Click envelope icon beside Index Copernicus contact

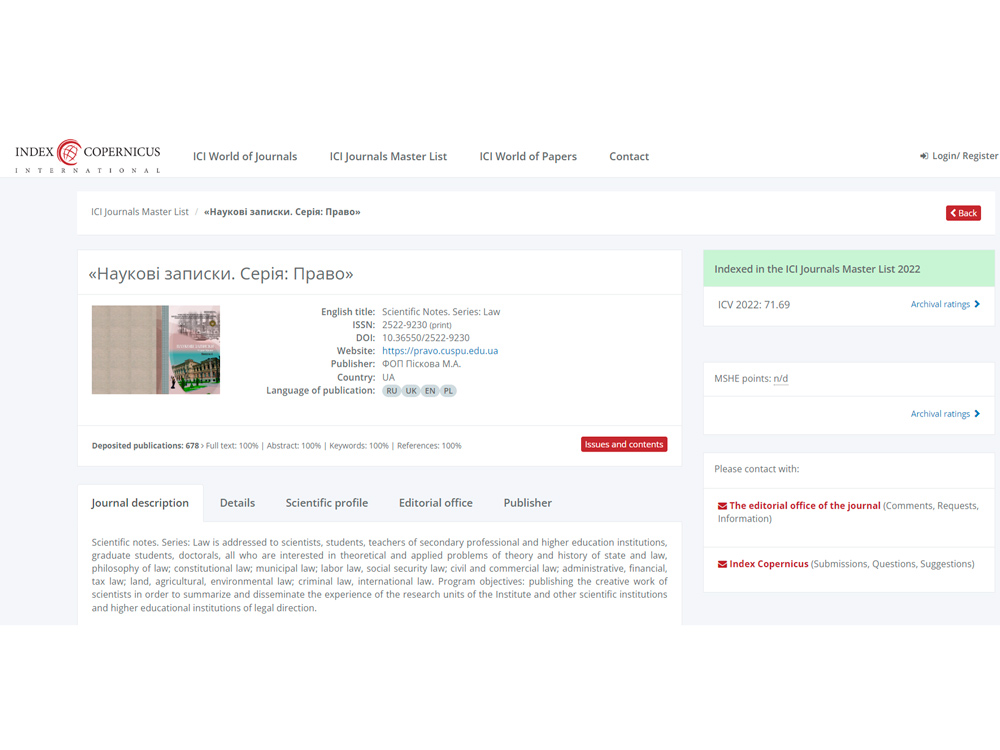(722, 564)
